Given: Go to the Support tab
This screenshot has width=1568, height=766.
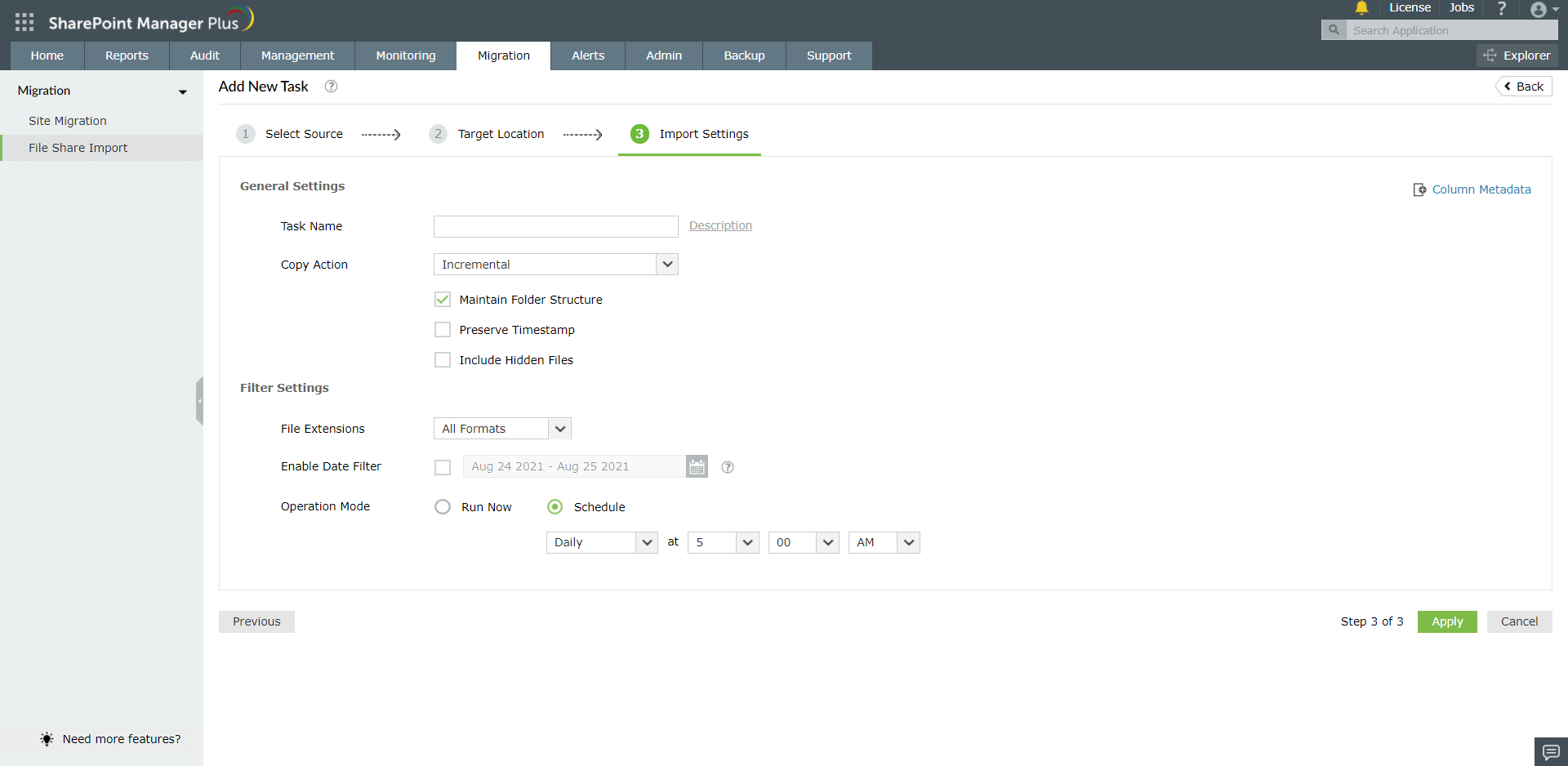Looking at the screenshot, I should (829, 56).
